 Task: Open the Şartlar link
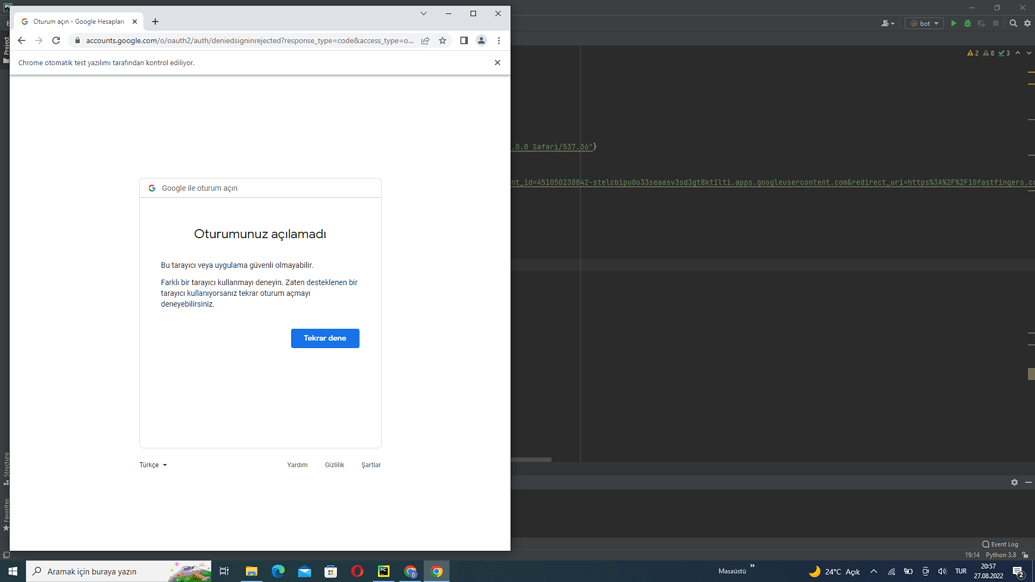(370, 464)
